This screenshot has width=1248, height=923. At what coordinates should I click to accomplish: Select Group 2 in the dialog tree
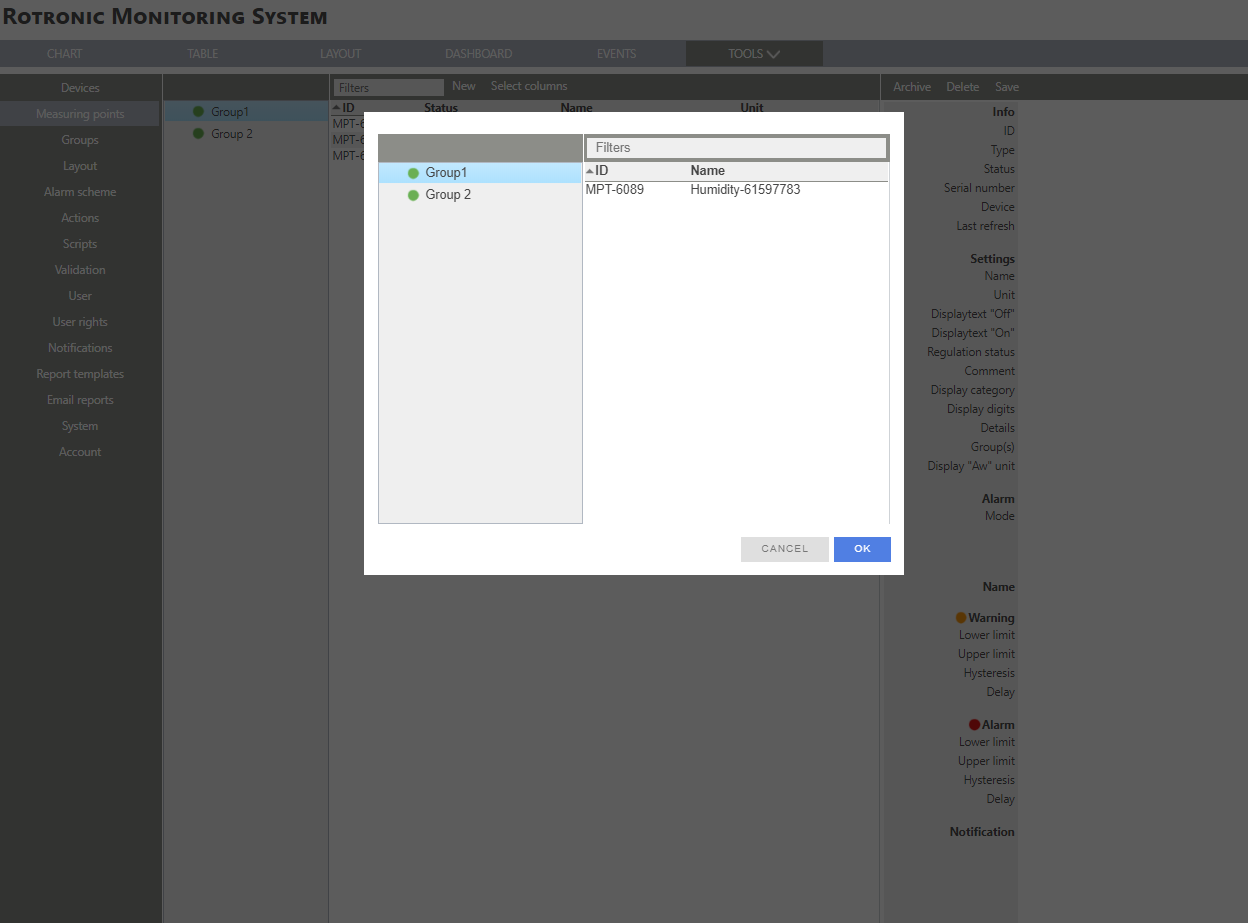coord(448,195)
